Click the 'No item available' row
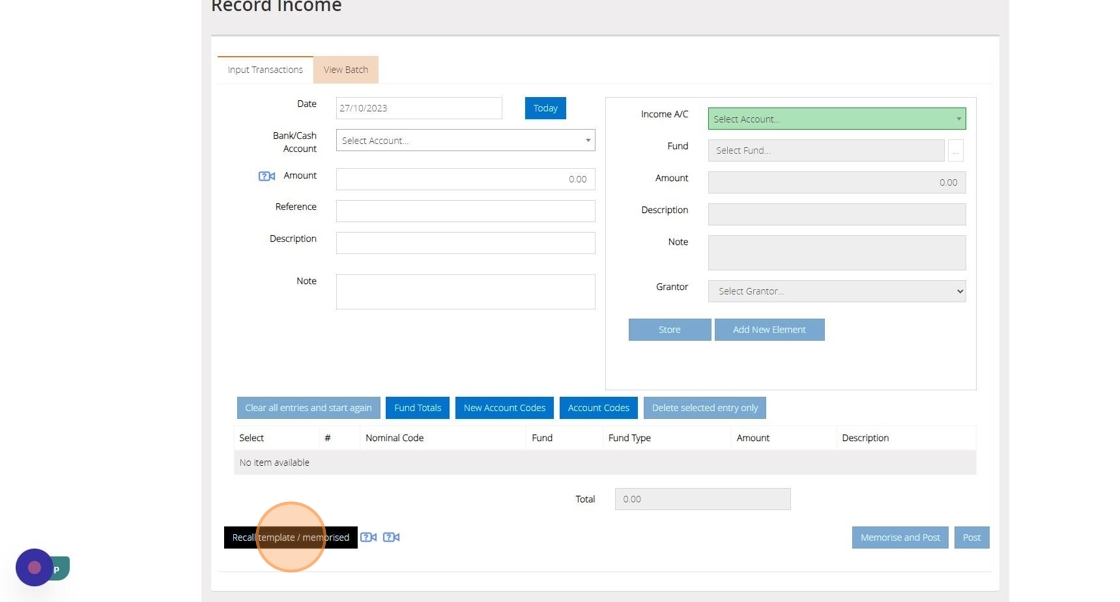This screenshot has width=1120, height=602. (x=605, y=463)
